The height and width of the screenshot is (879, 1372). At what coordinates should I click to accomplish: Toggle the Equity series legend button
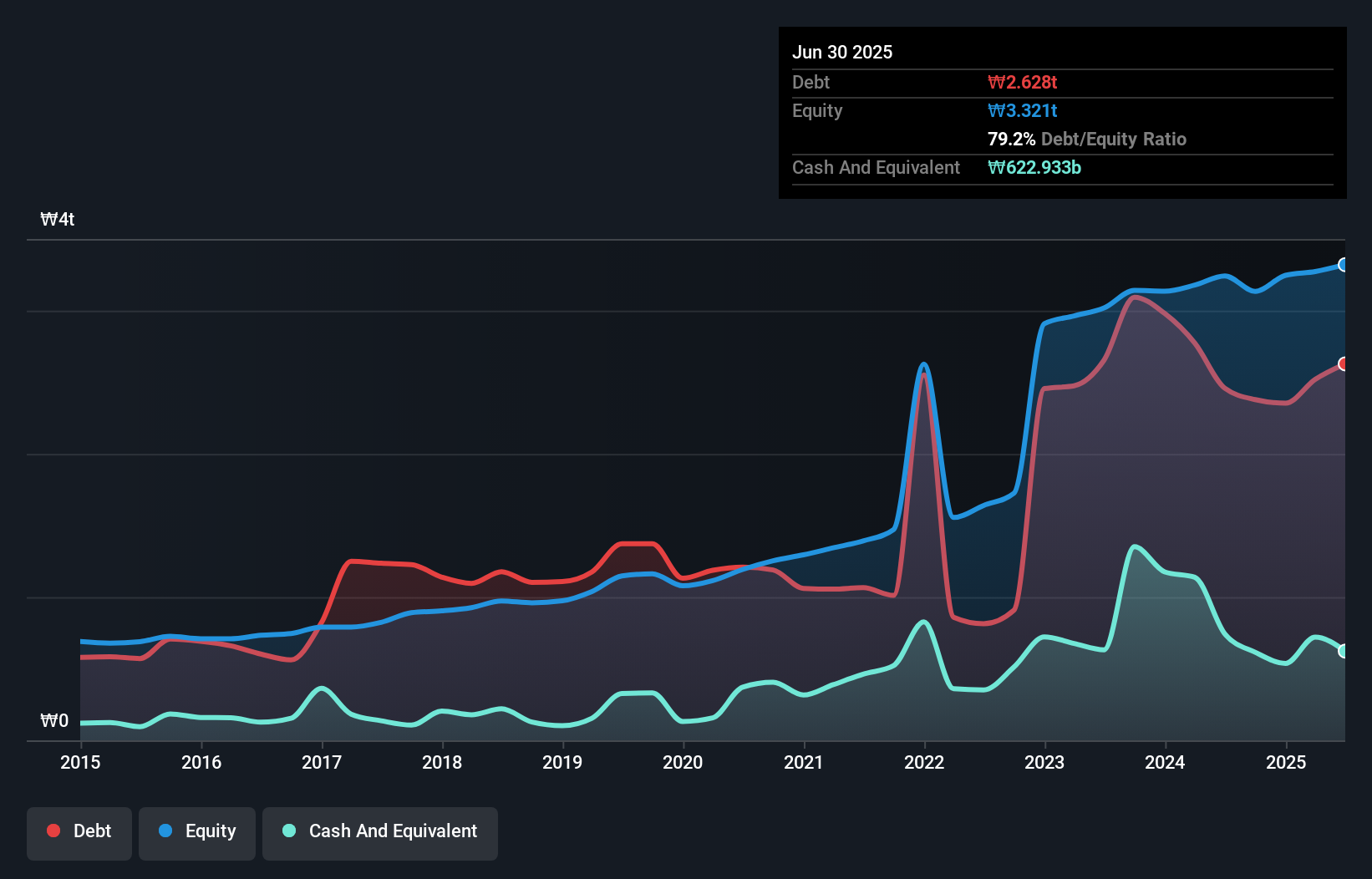pyautogui.click(x=197, y=833)
